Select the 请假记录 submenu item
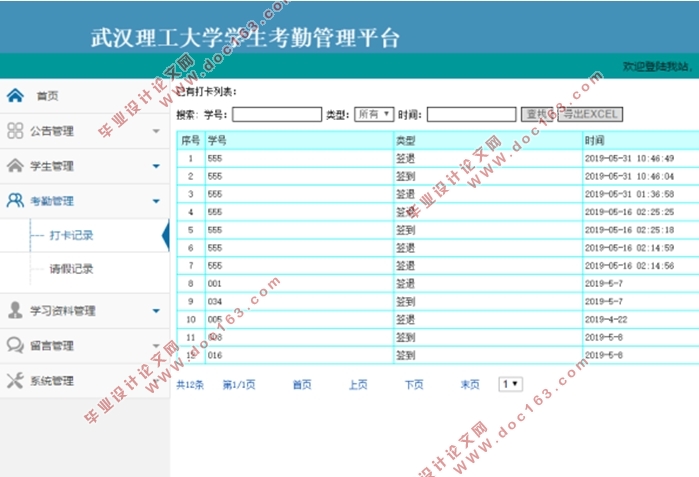Viewport: 699px width, 477px height. click(71, 269)
